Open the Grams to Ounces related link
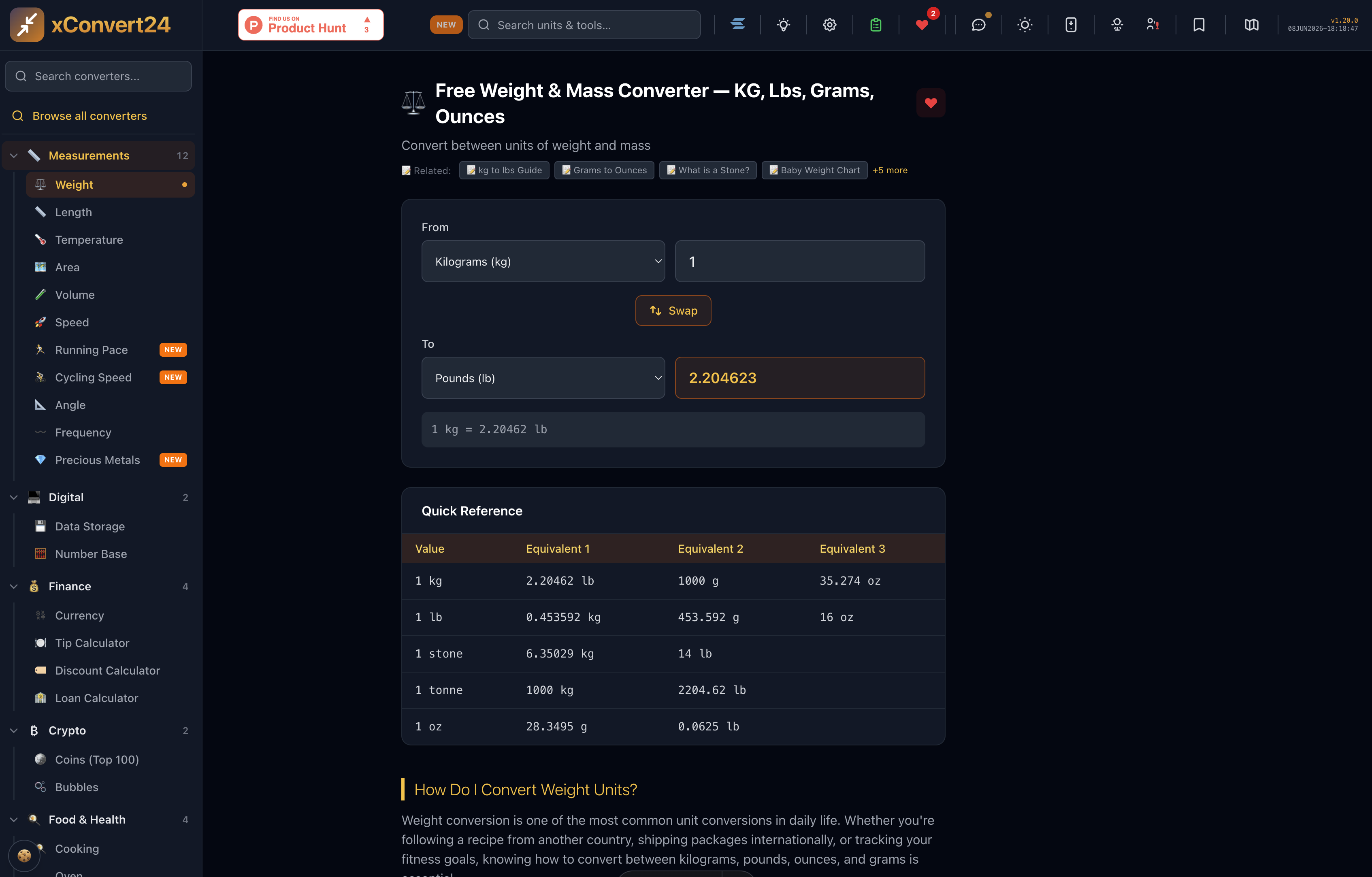Screen dimensions: 1372x877 pyautogui.click(x=604, y=170)
